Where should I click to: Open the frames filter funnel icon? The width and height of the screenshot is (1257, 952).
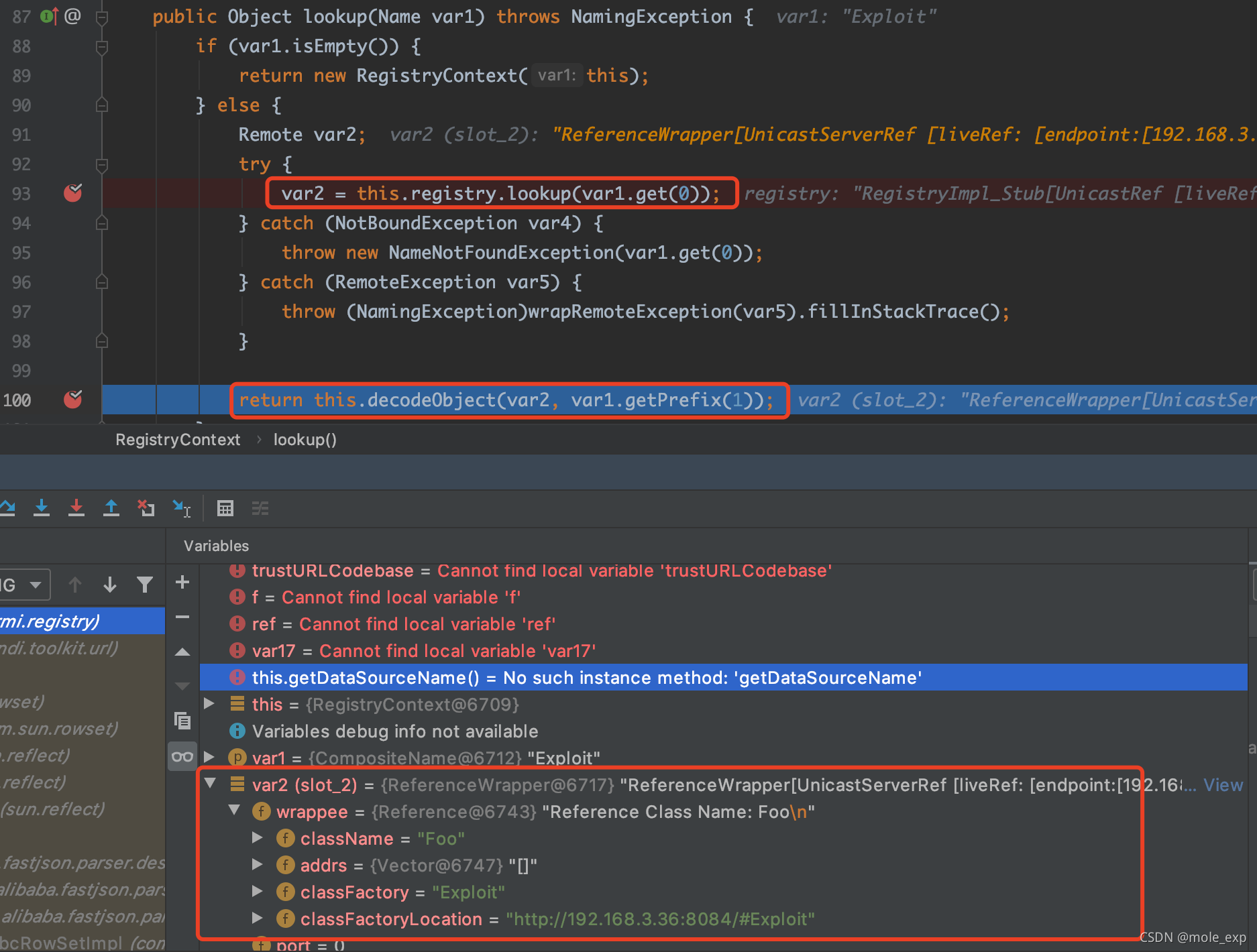(144, 585)
